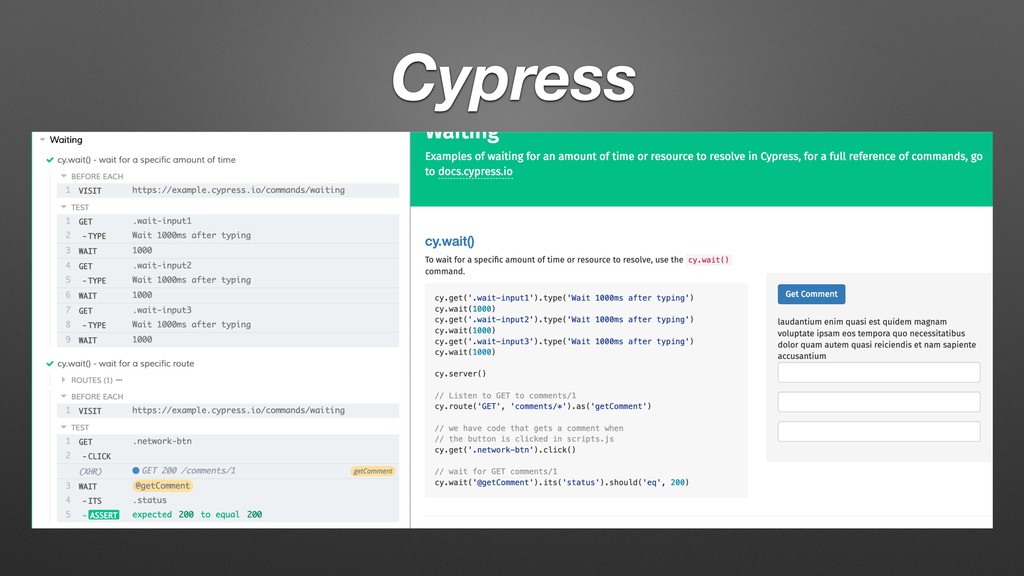Click the TYPE command in row 2
The width and height of the screenshot is (1024, 576).
pyautogui.click(x=228, y=236)
